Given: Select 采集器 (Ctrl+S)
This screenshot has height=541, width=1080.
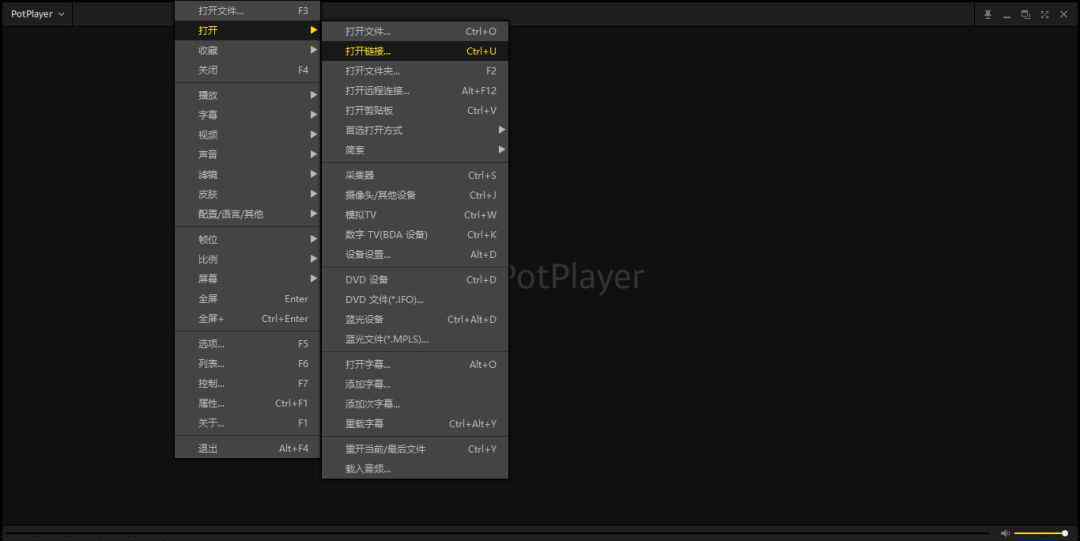Looking at the screenshot, I should pyautogui.click(x=415, y=175).
